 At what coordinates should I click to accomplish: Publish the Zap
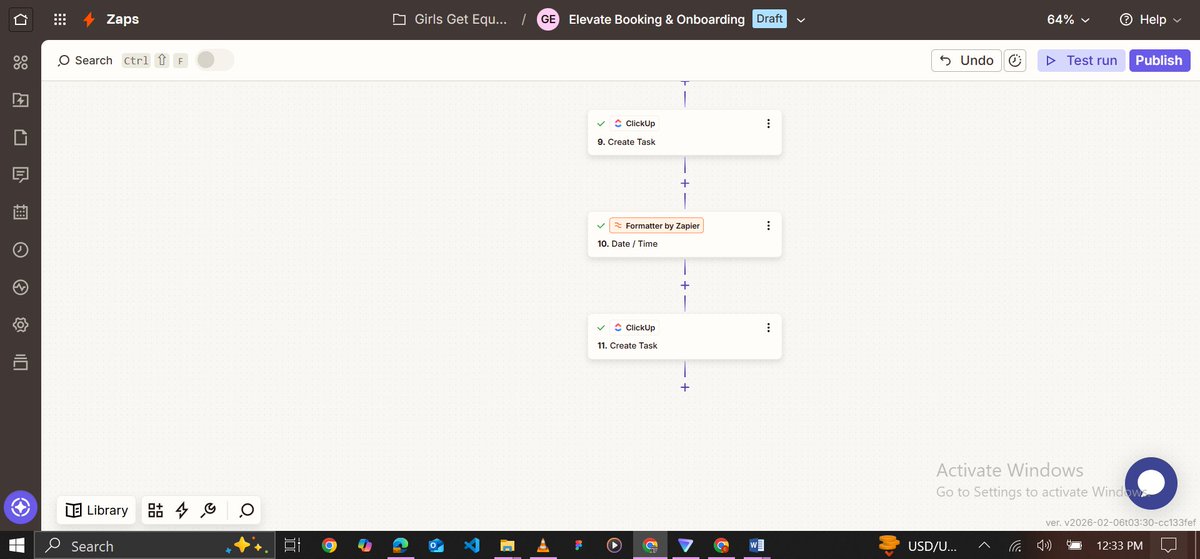(1160, 60)
